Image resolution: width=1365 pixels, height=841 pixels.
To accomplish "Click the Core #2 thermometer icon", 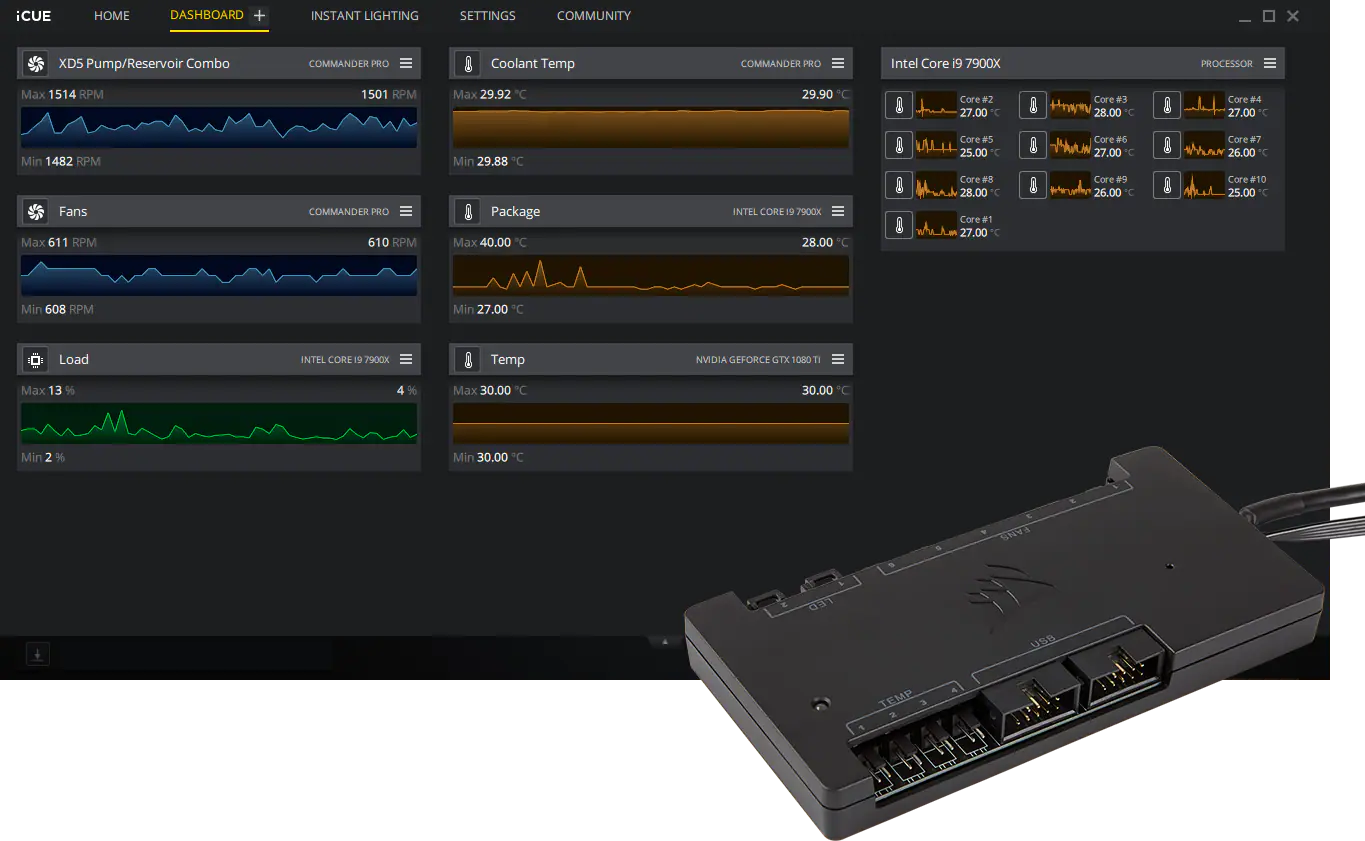I will 899,105.
